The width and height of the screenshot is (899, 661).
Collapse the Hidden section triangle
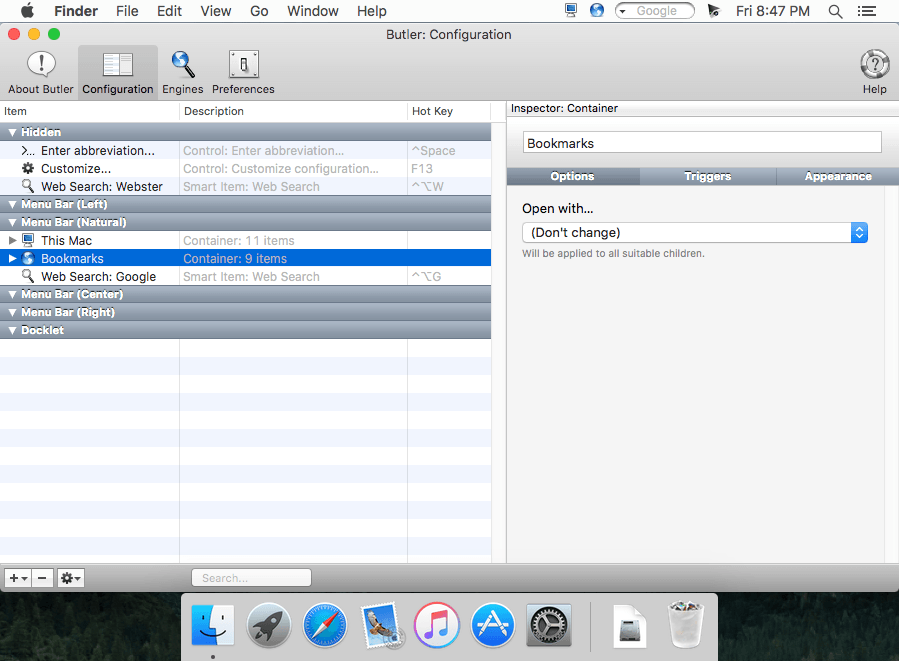13,132
